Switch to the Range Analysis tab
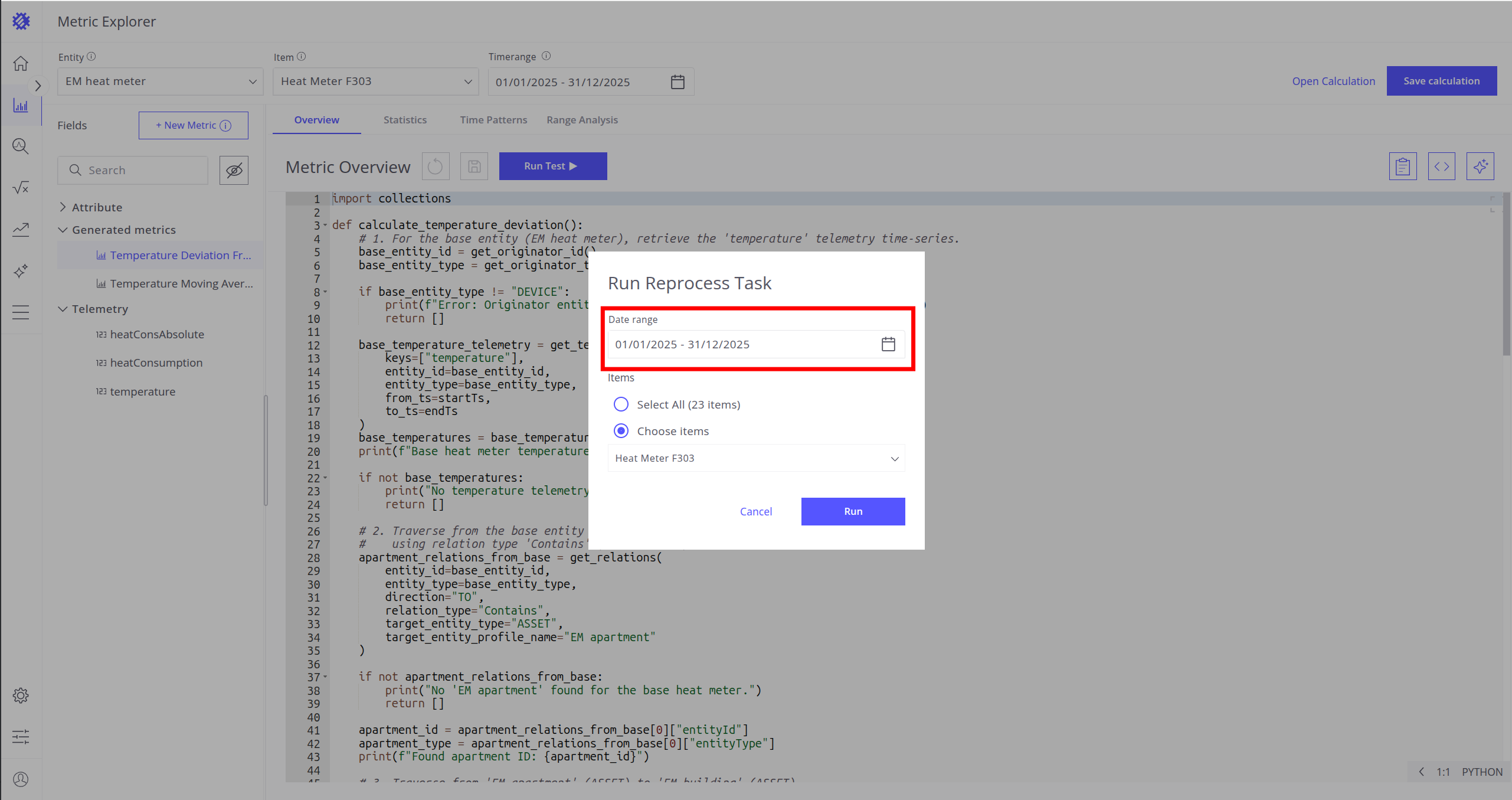 coord(582,120)
